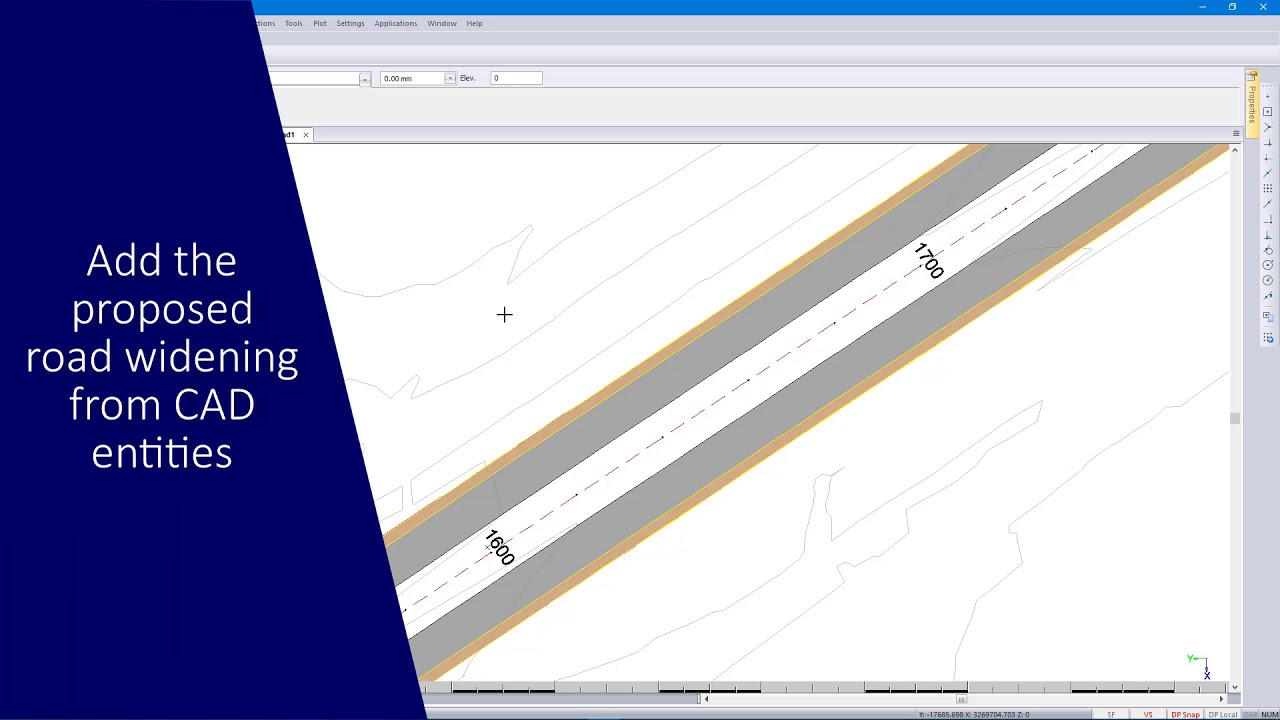Click the XY axis indicator in the drawing
The height and width of the screenshot is (720, 1280).
(1199, 666)
